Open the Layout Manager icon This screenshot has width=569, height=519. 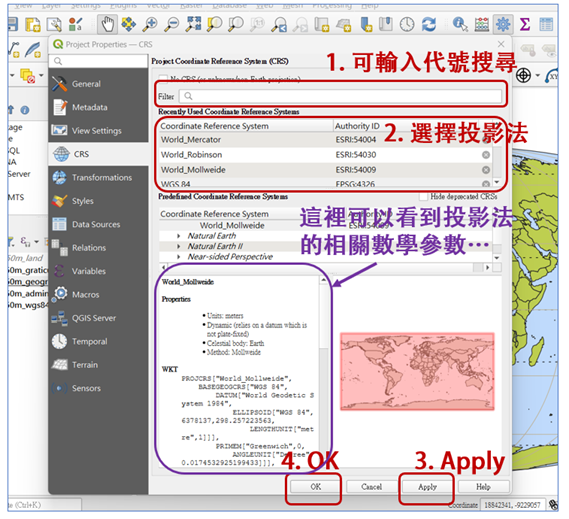[x=54, y=25]
